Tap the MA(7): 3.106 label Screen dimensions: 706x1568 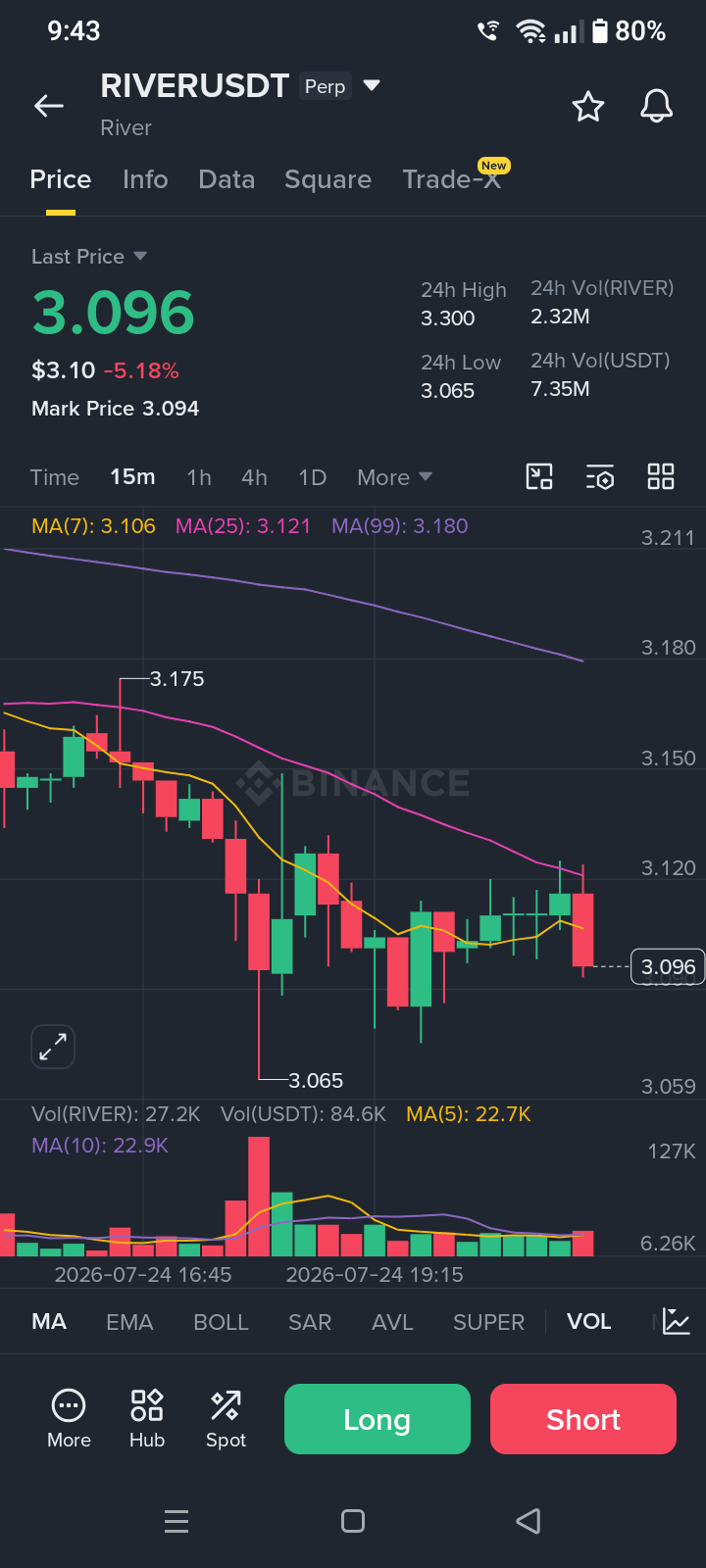pos(93,526)
